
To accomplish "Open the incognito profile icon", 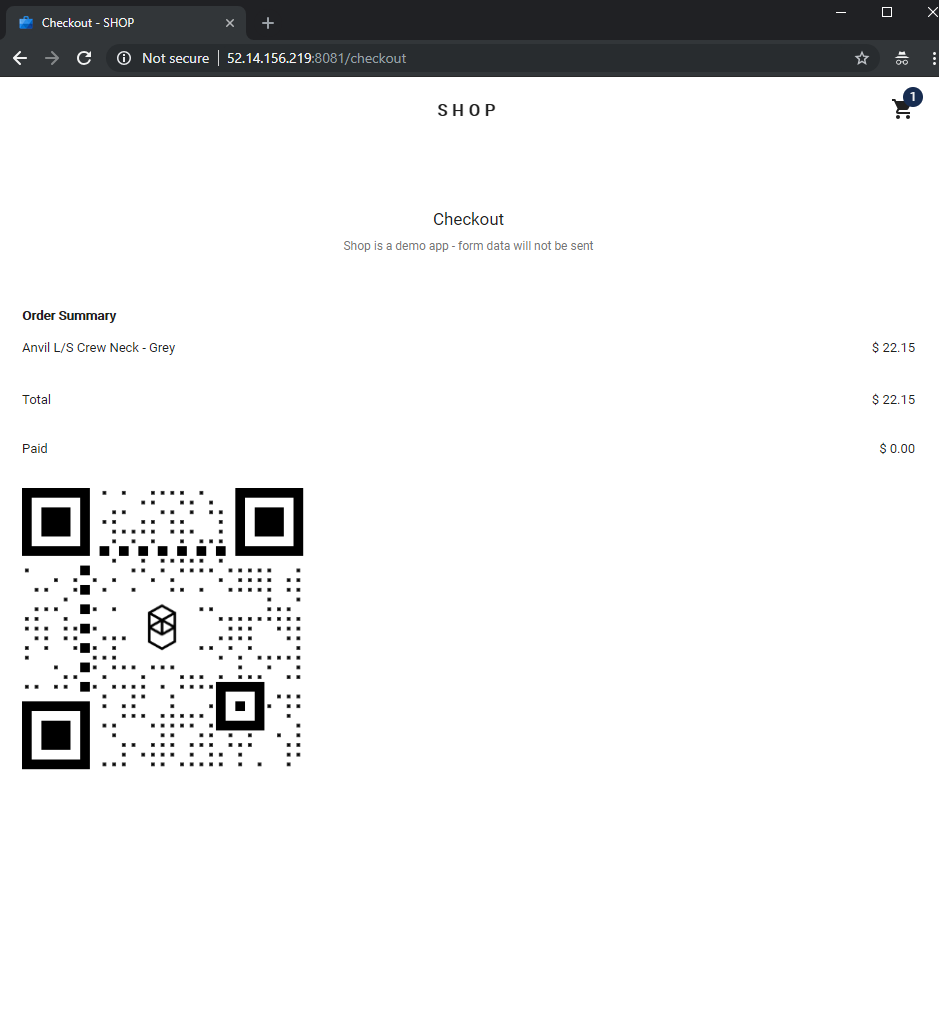I will coord(902,58).
